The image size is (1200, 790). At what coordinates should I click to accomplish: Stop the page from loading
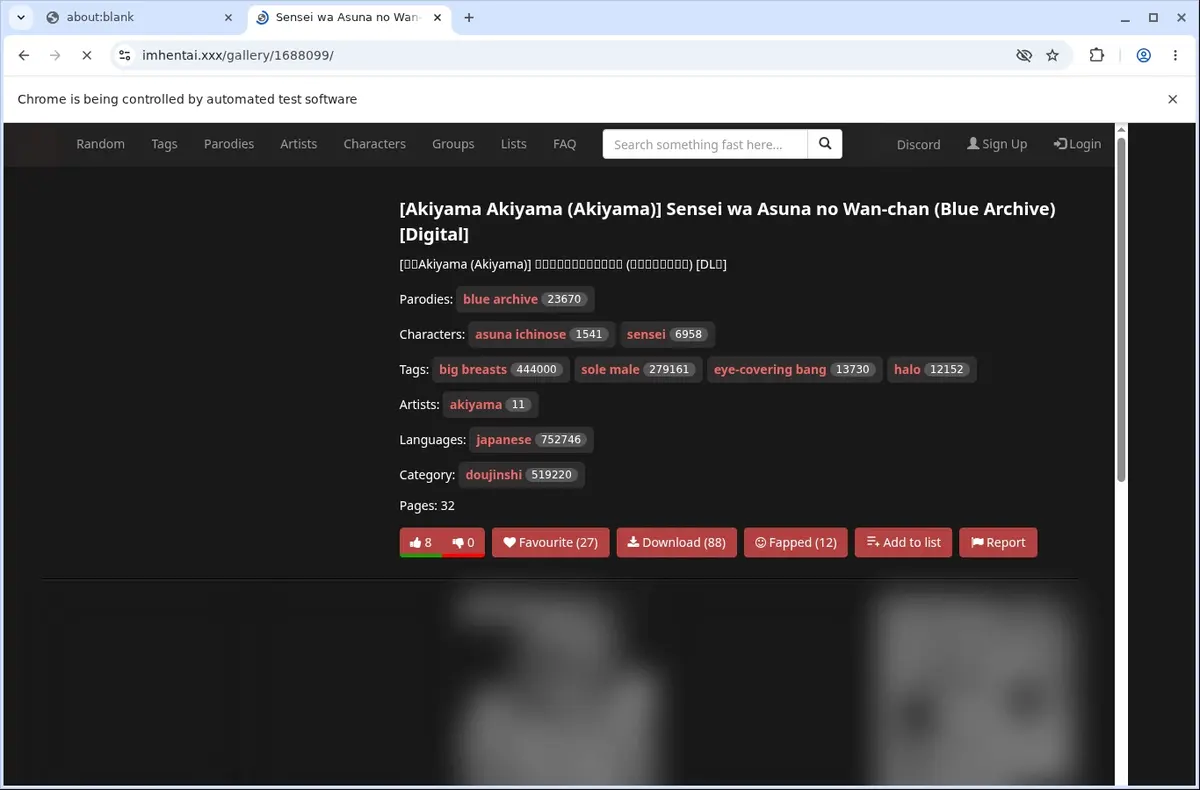(x=86, y=56)
